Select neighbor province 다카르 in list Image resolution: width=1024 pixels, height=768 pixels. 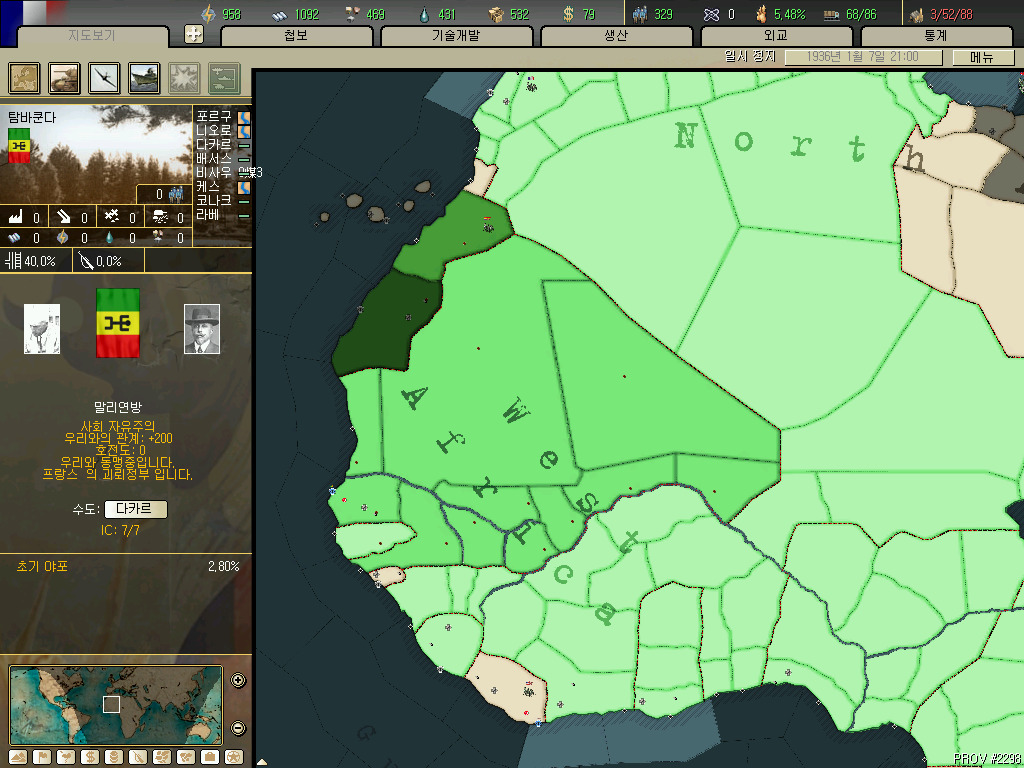click(214, 144)
